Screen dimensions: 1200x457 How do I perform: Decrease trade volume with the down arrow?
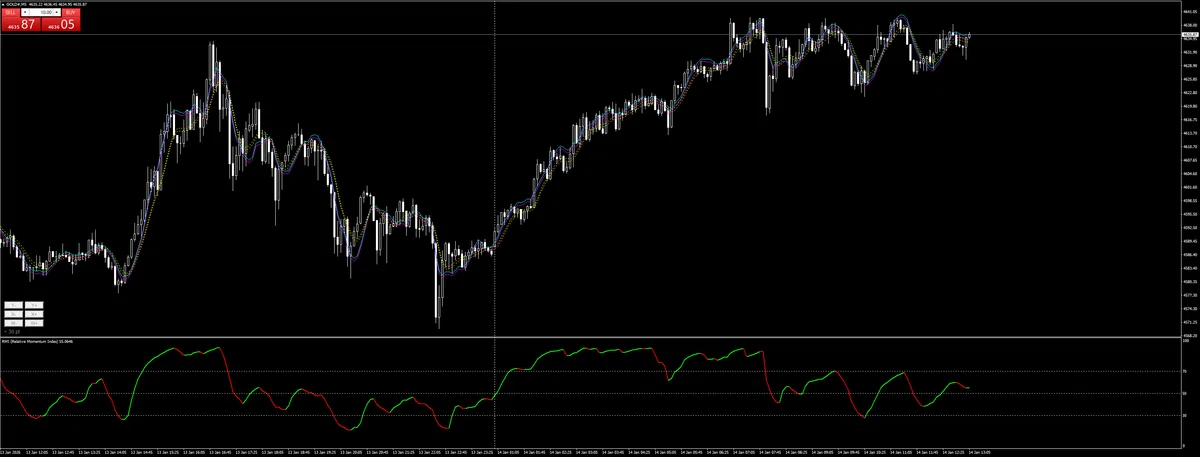(25, 12)
